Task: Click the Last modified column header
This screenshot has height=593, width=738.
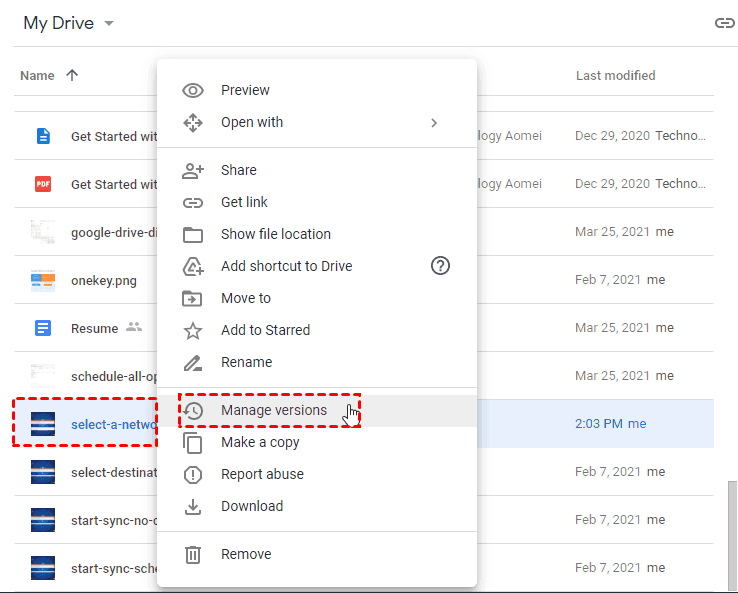Action: click(x=615, y=75)
